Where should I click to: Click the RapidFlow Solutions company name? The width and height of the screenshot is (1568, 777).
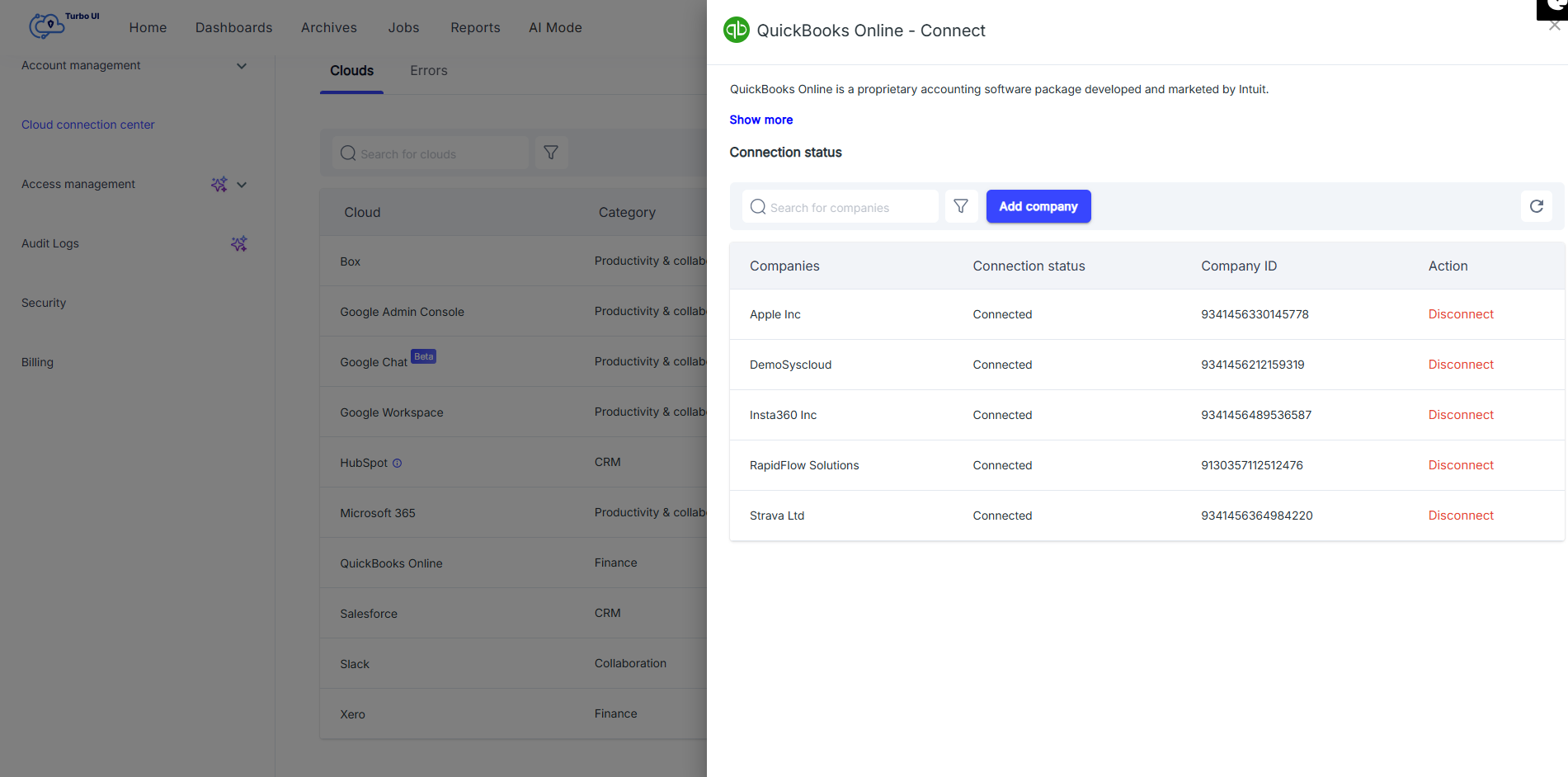click(x=804, y=465)
